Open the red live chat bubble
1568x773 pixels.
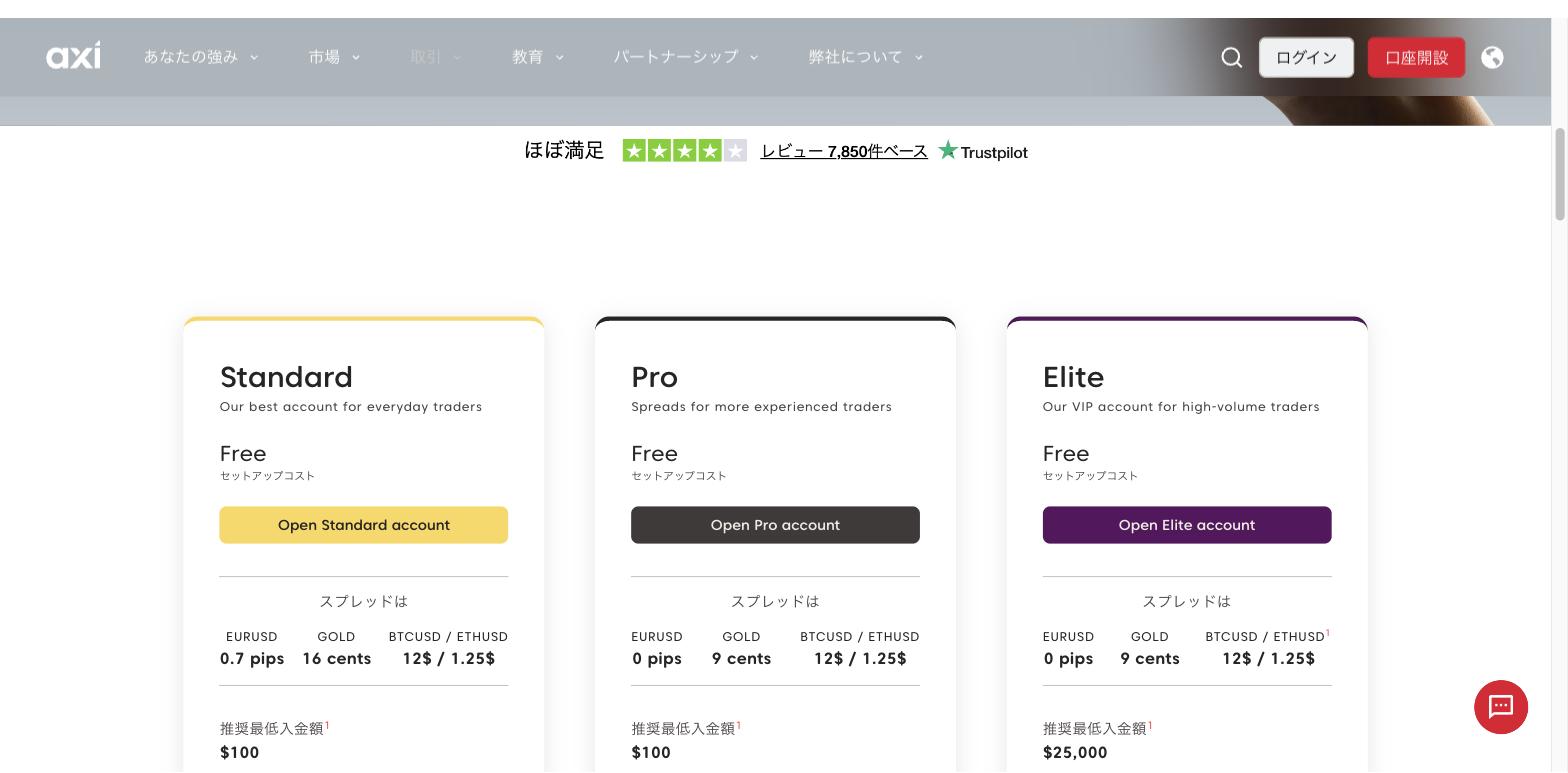point(1501,707)
